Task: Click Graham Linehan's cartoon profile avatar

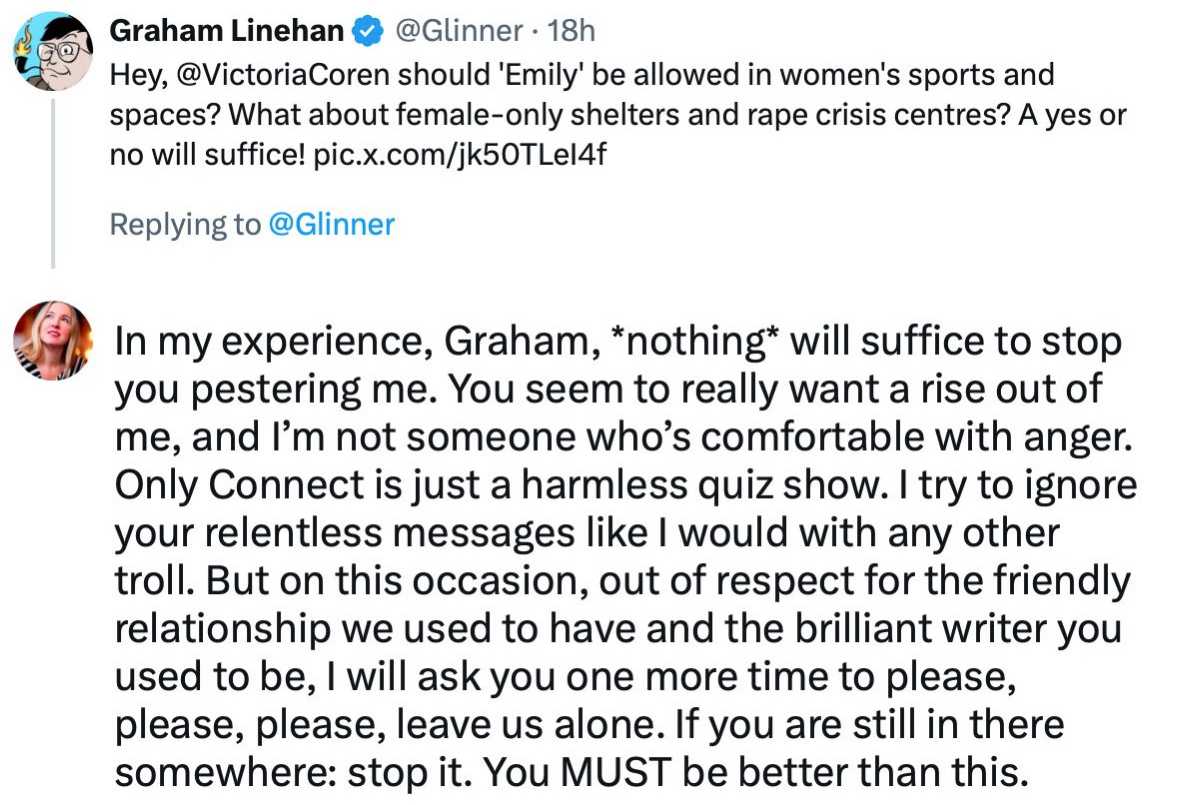Action: pyautogui.click(x=52, y=50)
